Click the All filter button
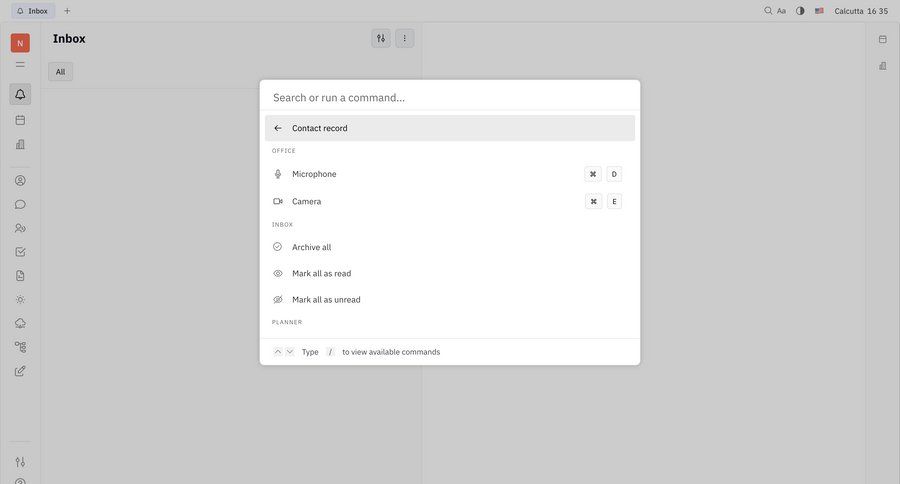Screen dimensions: 900x484 pos(60,72)
